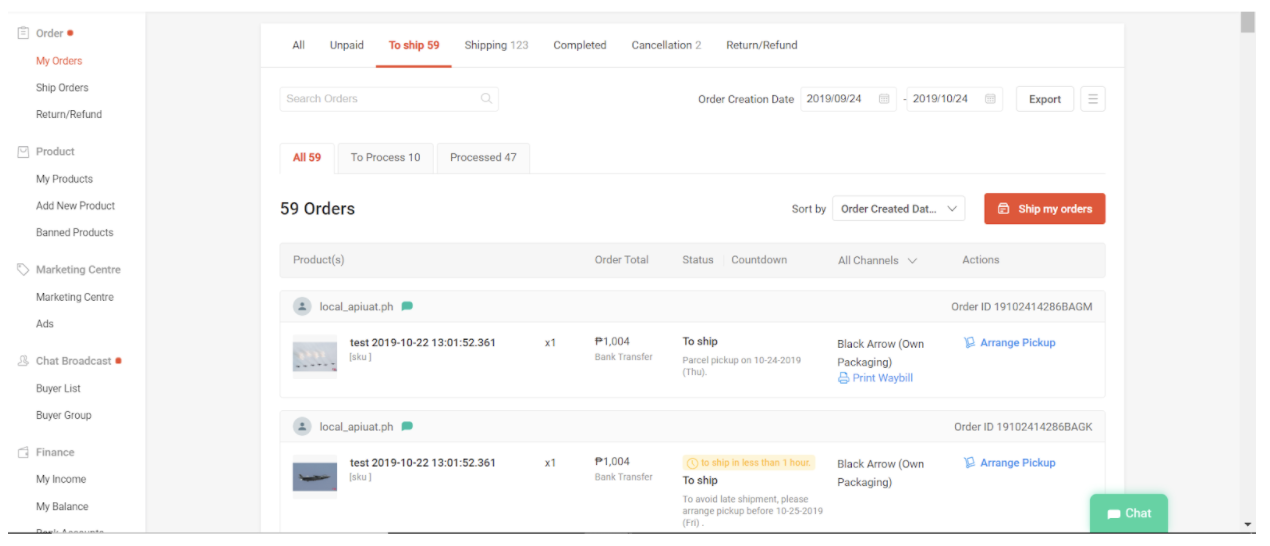Expand the Sort by Order Created Date dropdown
The image size is (1270, 546).
[x=898, y=209]
